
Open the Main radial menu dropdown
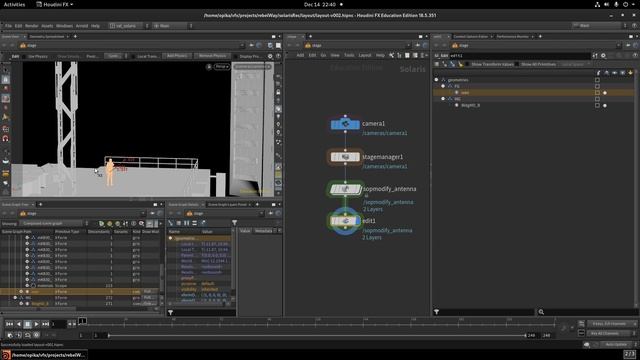(172, 26)
